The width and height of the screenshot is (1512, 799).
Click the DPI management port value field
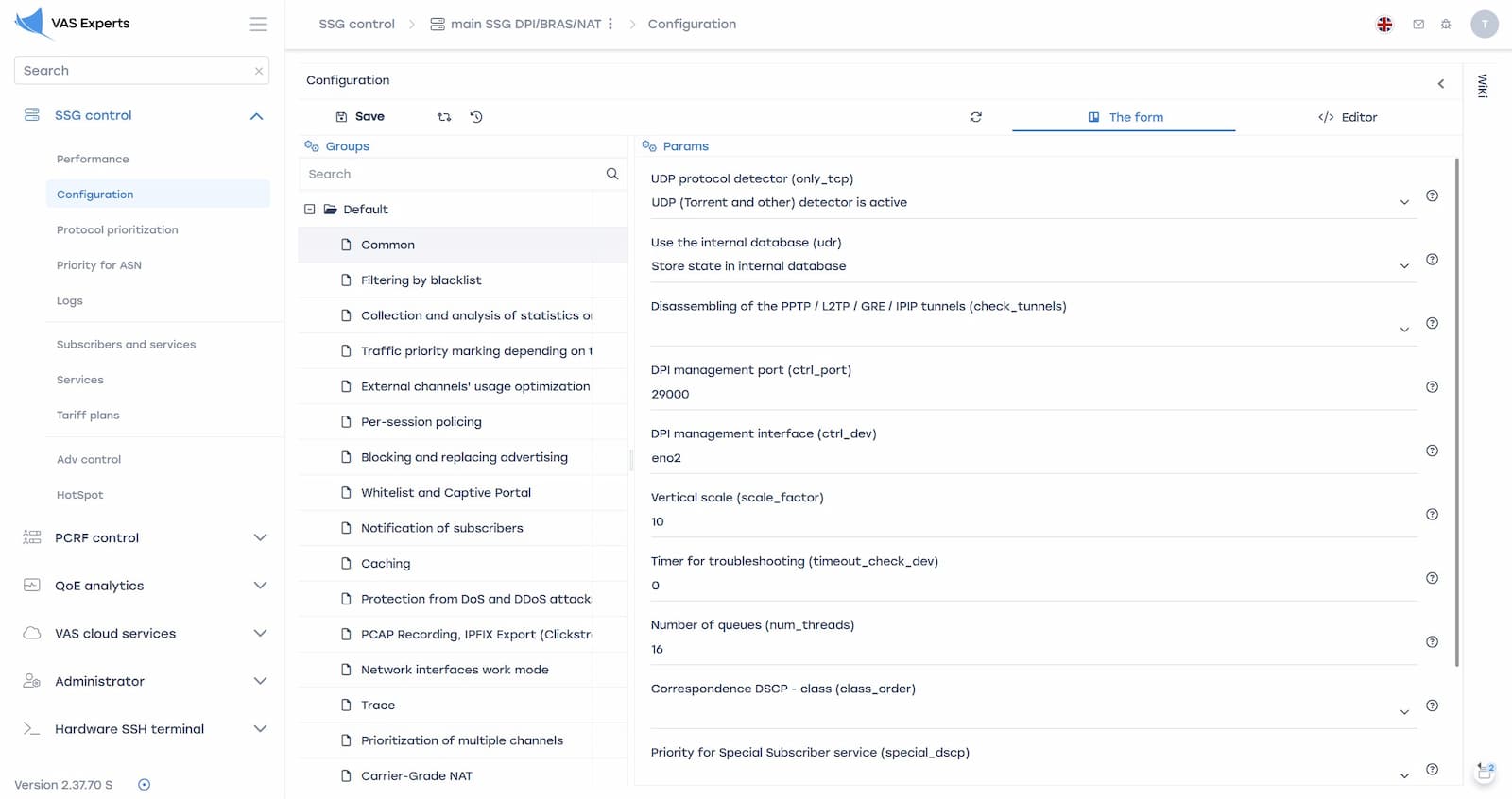pyautogui.click(x=1034, y=394)
